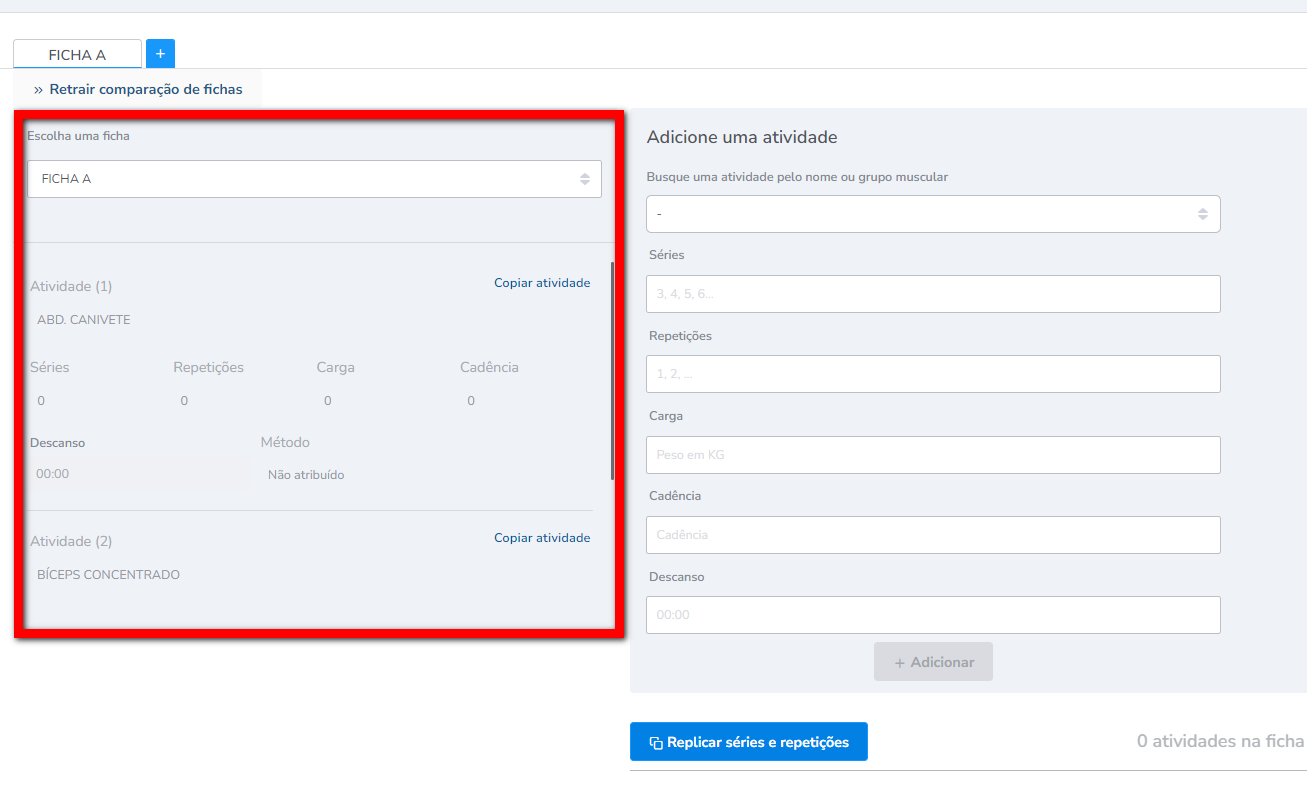Click the copy icon in Replicar button
Image resolution: width=1307 pixels, height=789 pixels.
click(656, 742)
